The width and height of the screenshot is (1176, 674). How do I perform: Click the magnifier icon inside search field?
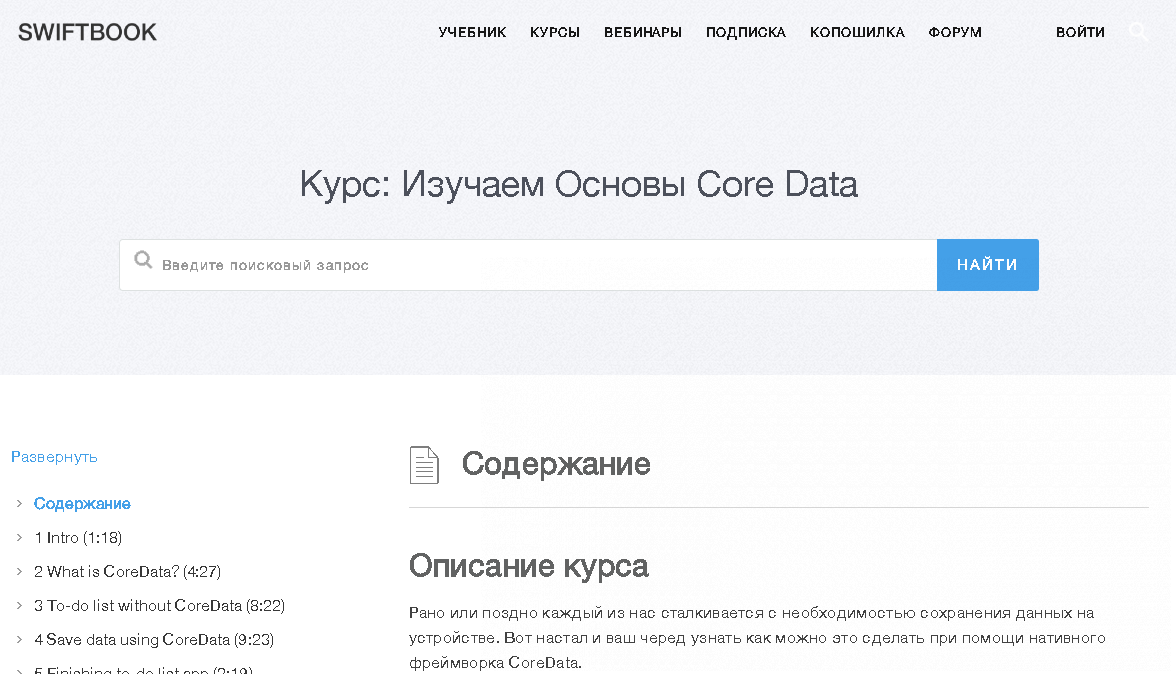tap(144, 261)
